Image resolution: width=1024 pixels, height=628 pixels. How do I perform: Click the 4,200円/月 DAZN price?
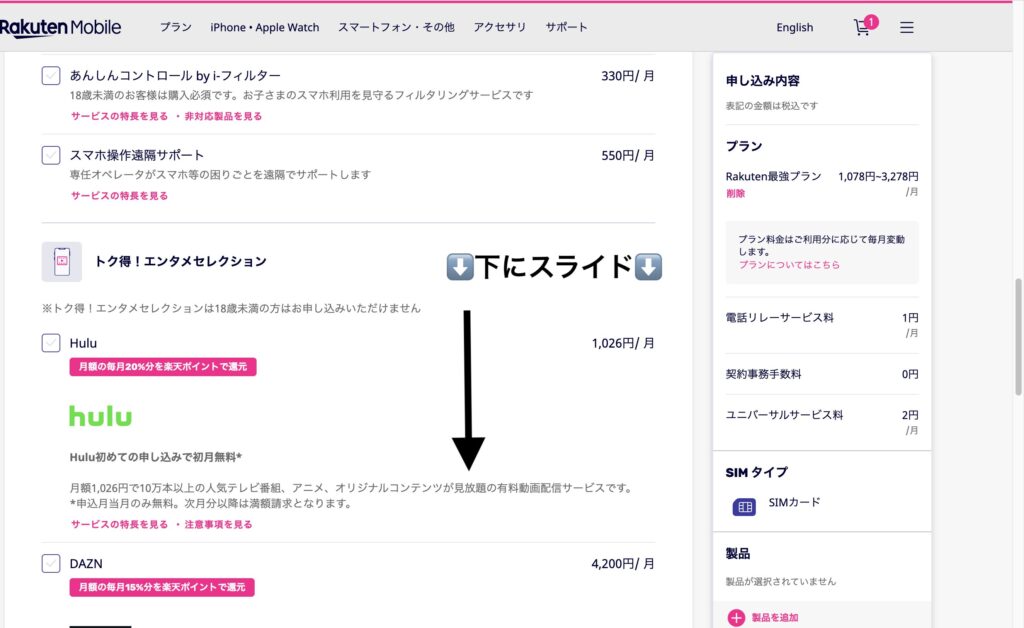pos(623,563)
